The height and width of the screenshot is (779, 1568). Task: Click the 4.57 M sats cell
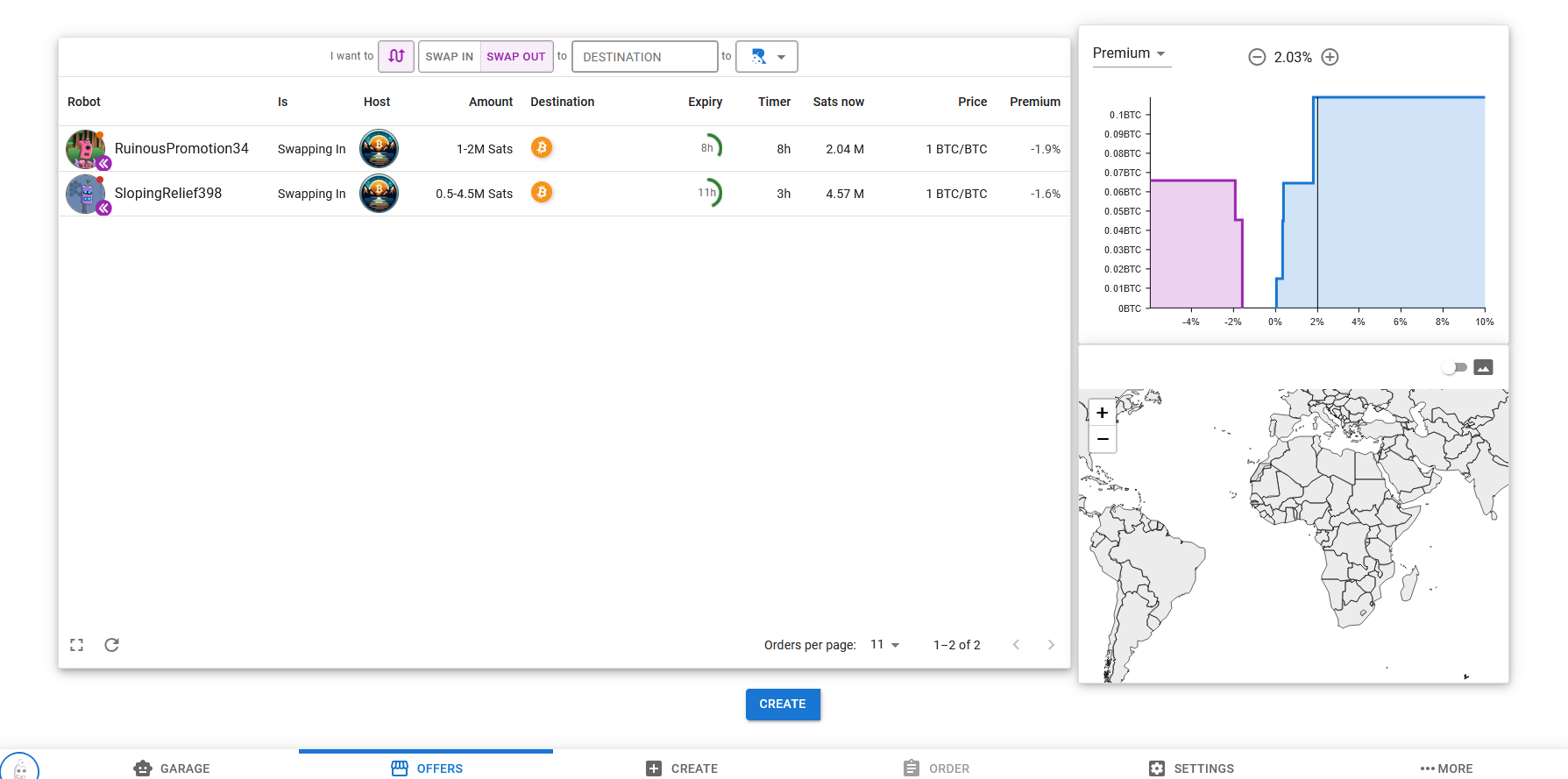845,194
